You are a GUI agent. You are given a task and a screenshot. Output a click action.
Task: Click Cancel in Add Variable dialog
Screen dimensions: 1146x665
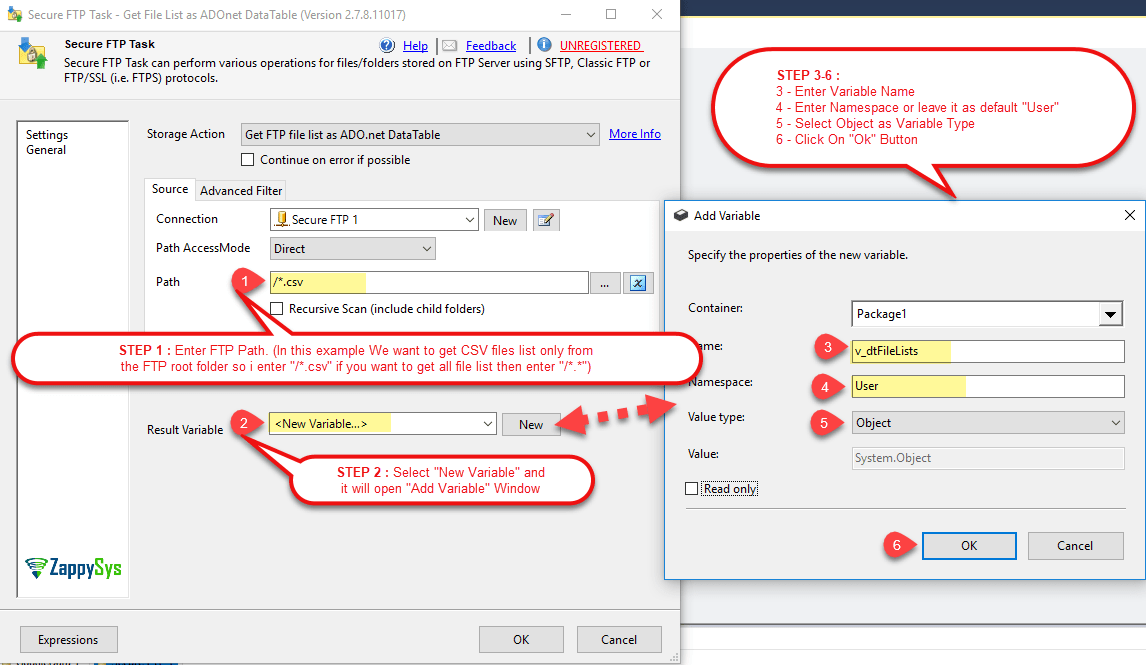pyautogui.click(x=1075, y=546)
